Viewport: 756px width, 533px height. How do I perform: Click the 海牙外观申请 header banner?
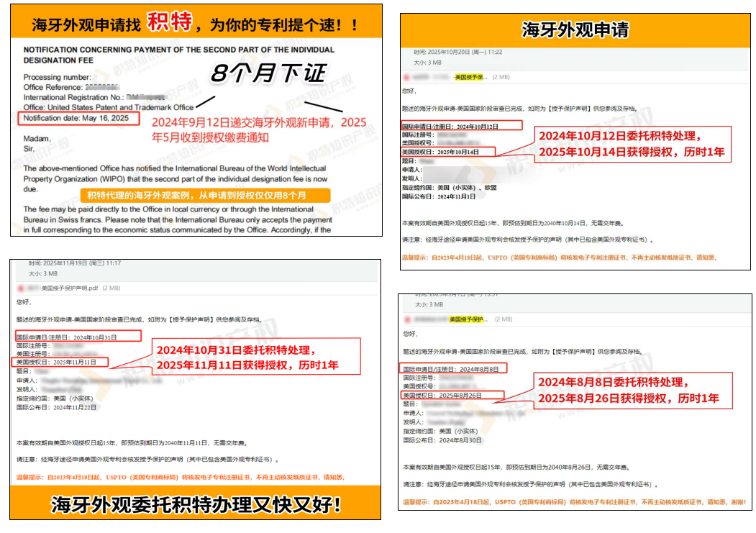(x=575, y=30)
